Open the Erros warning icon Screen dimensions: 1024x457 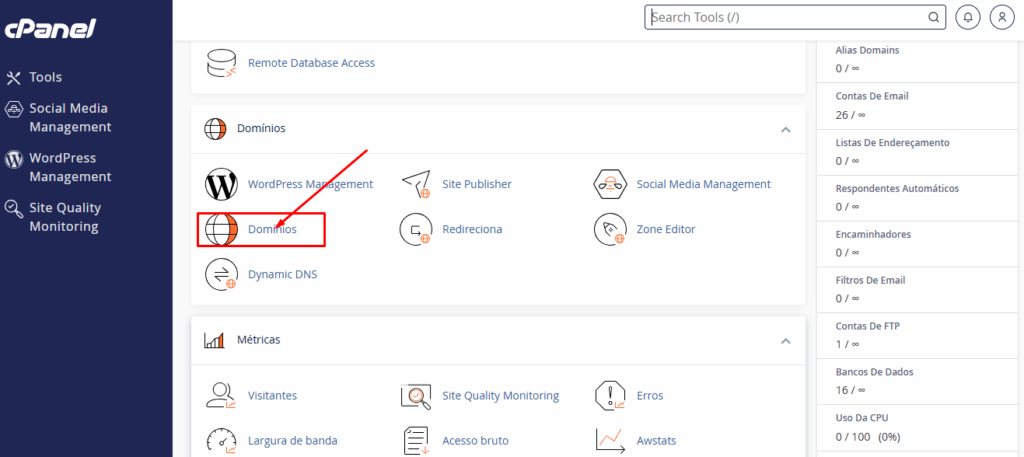(x=610, y=396)
